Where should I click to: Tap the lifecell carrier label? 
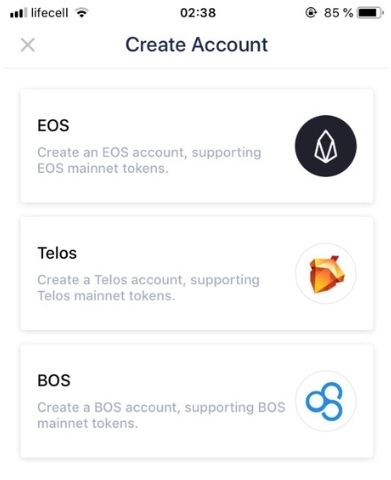click(x=49, y=13)
